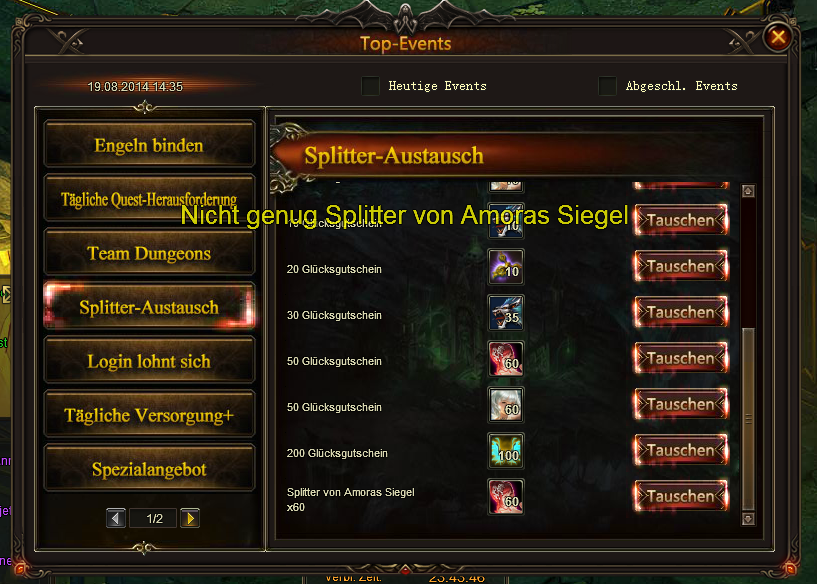
Task: Click Tauschen for 20 Glücksgutschein
Action: coord(680,267)
